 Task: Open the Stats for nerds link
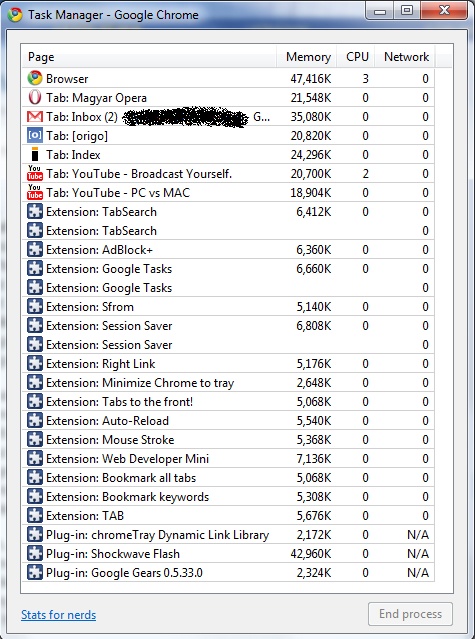coord(59,615)
